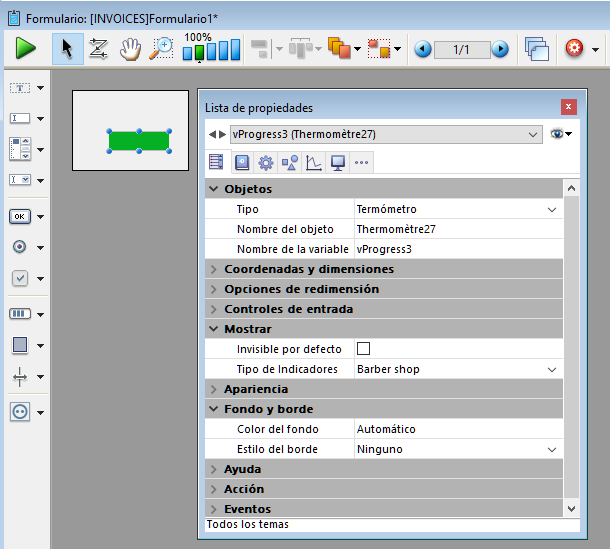Switch to the graph-icon properties tab
Viewport: 610px width, 549px height.
(313, 162)
